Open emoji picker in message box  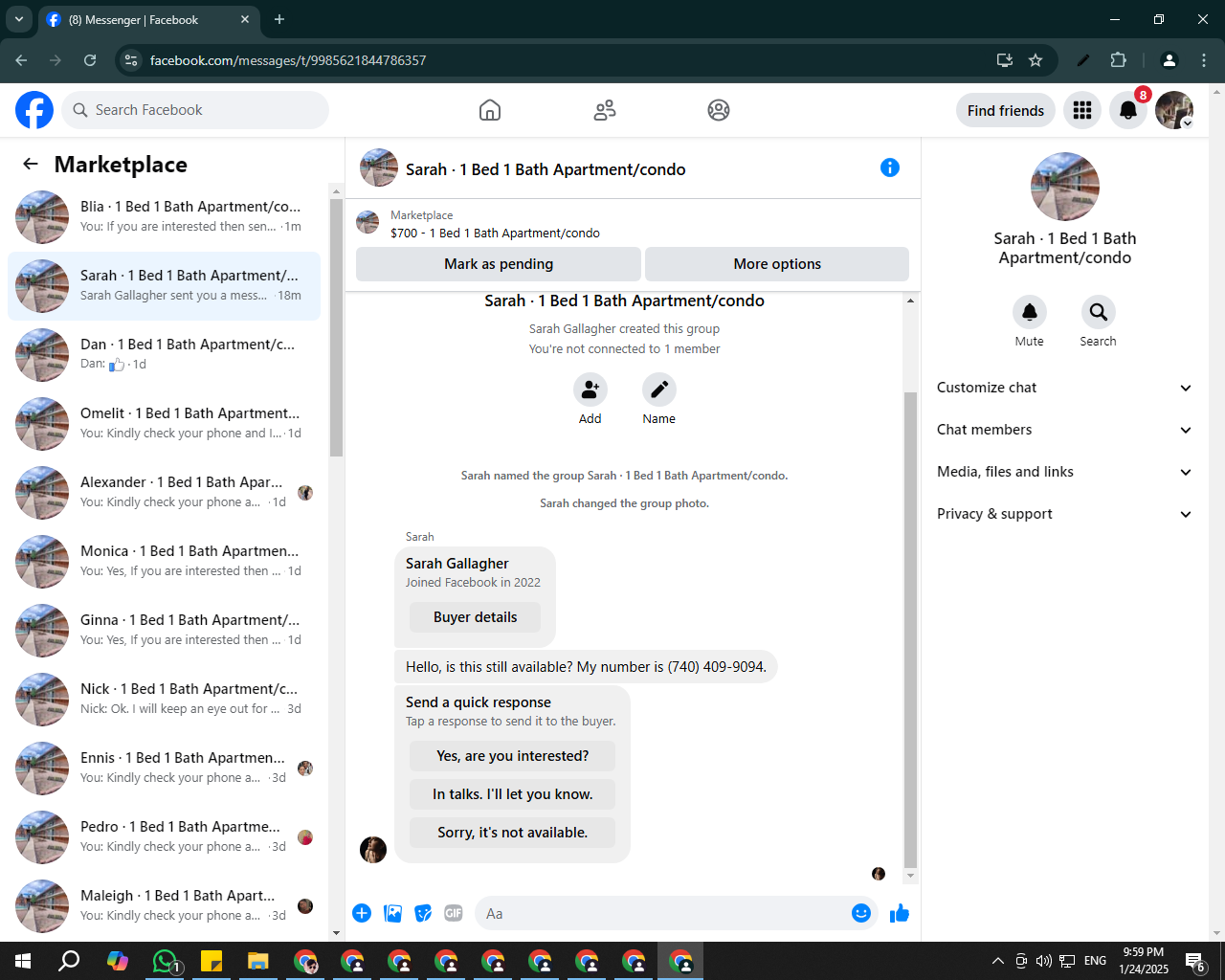(861, 913)
